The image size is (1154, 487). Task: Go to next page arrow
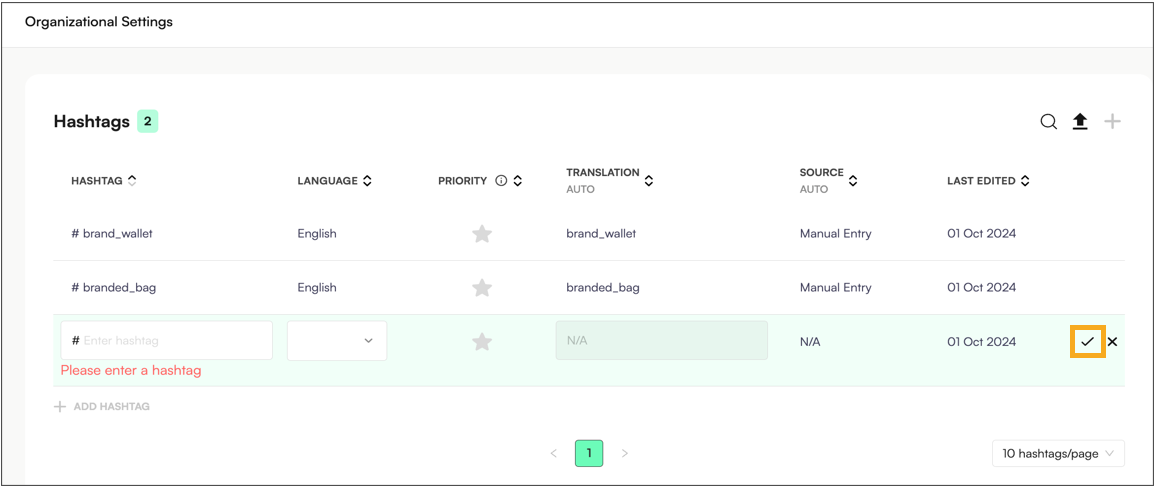pyautogui.click(x=625, y=454)
